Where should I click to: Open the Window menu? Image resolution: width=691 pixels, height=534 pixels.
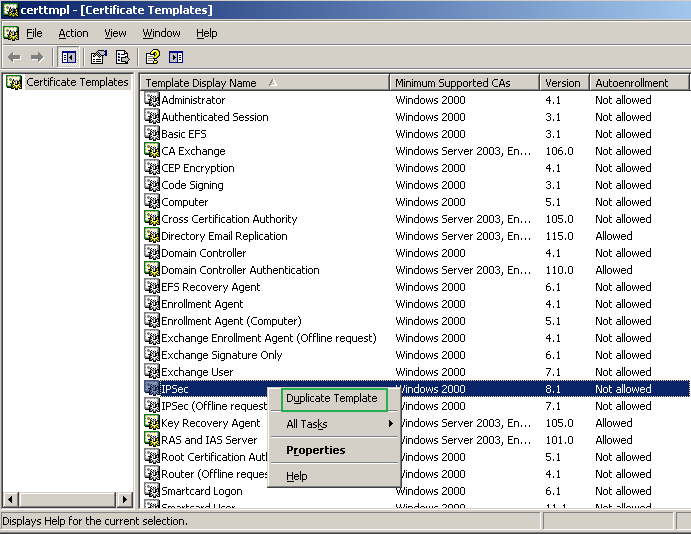point(161,33)
